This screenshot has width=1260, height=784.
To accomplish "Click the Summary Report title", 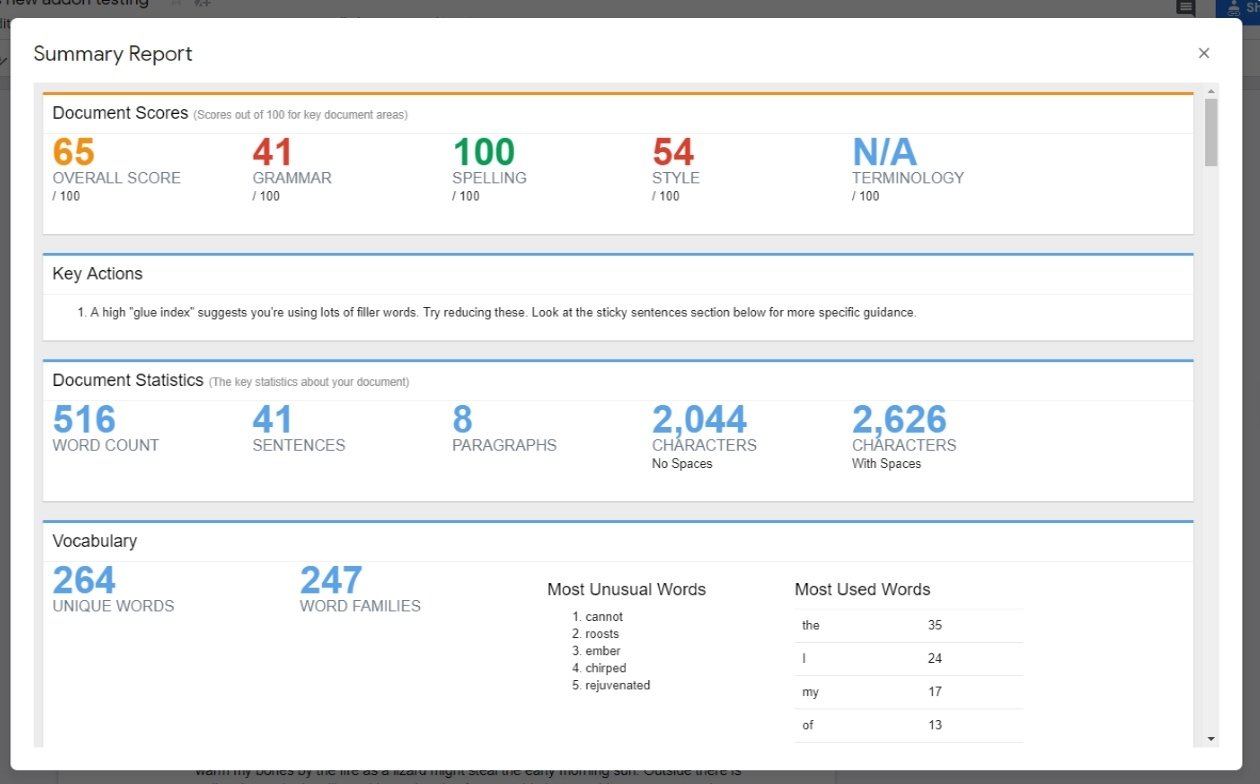I will point(113,54).
